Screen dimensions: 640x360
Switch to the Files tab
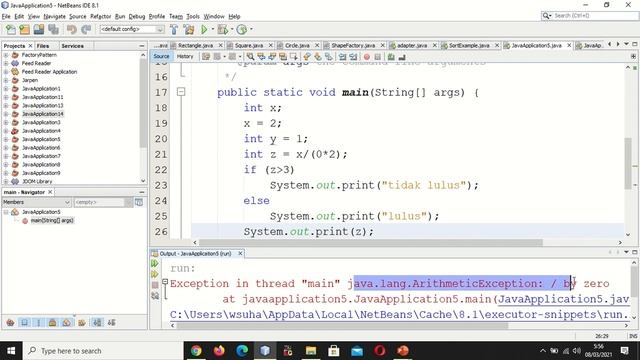42,46
